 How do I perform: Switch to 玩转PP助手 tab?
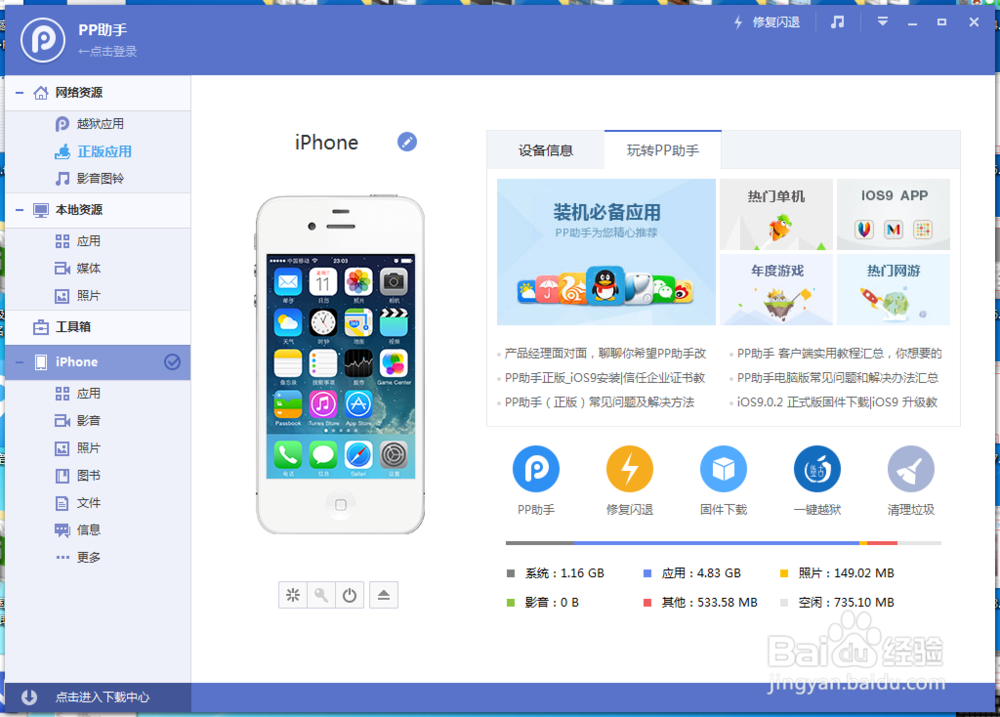(663, 151)
